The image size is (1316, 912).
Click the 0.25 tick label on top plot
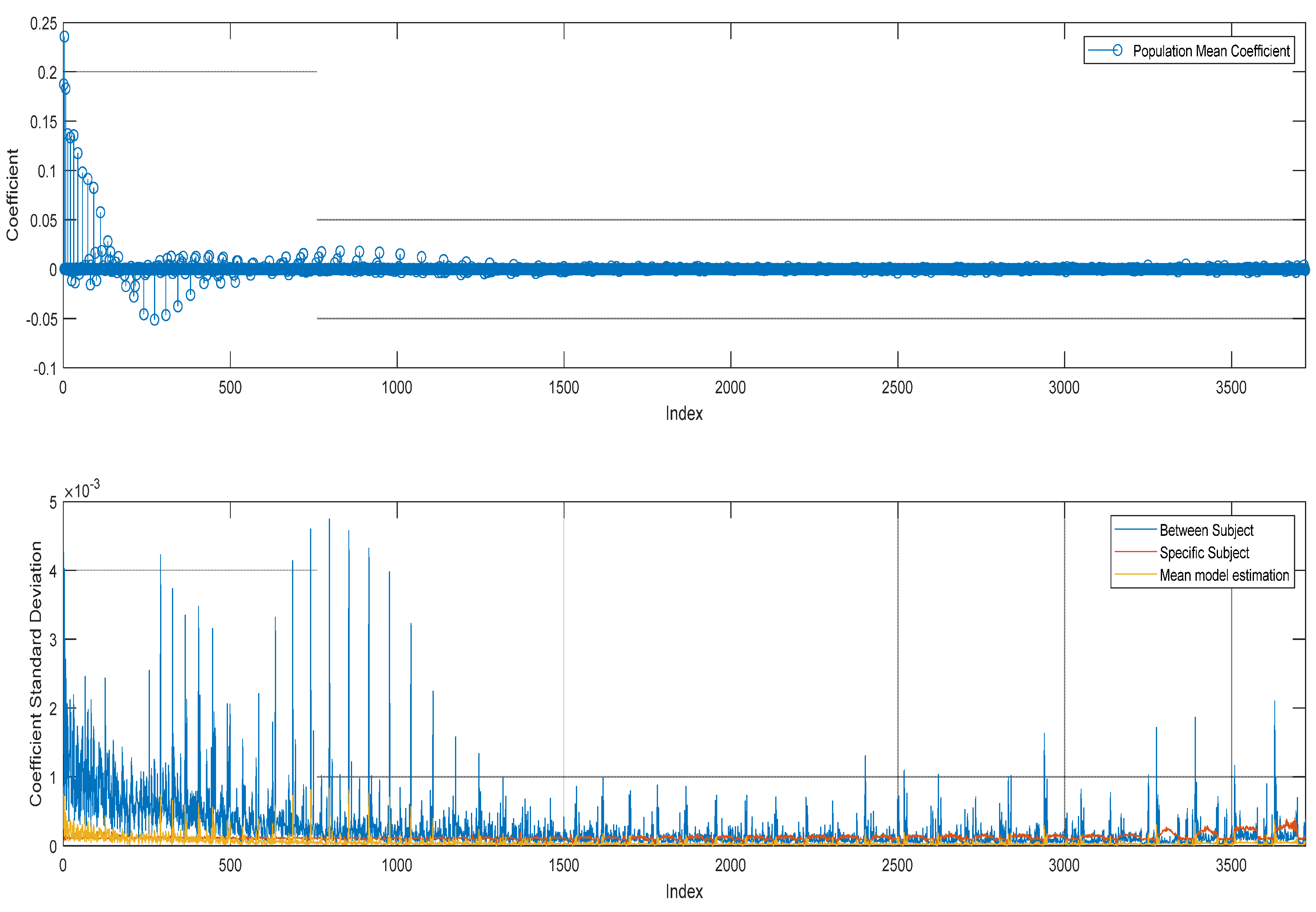(43, 24)
